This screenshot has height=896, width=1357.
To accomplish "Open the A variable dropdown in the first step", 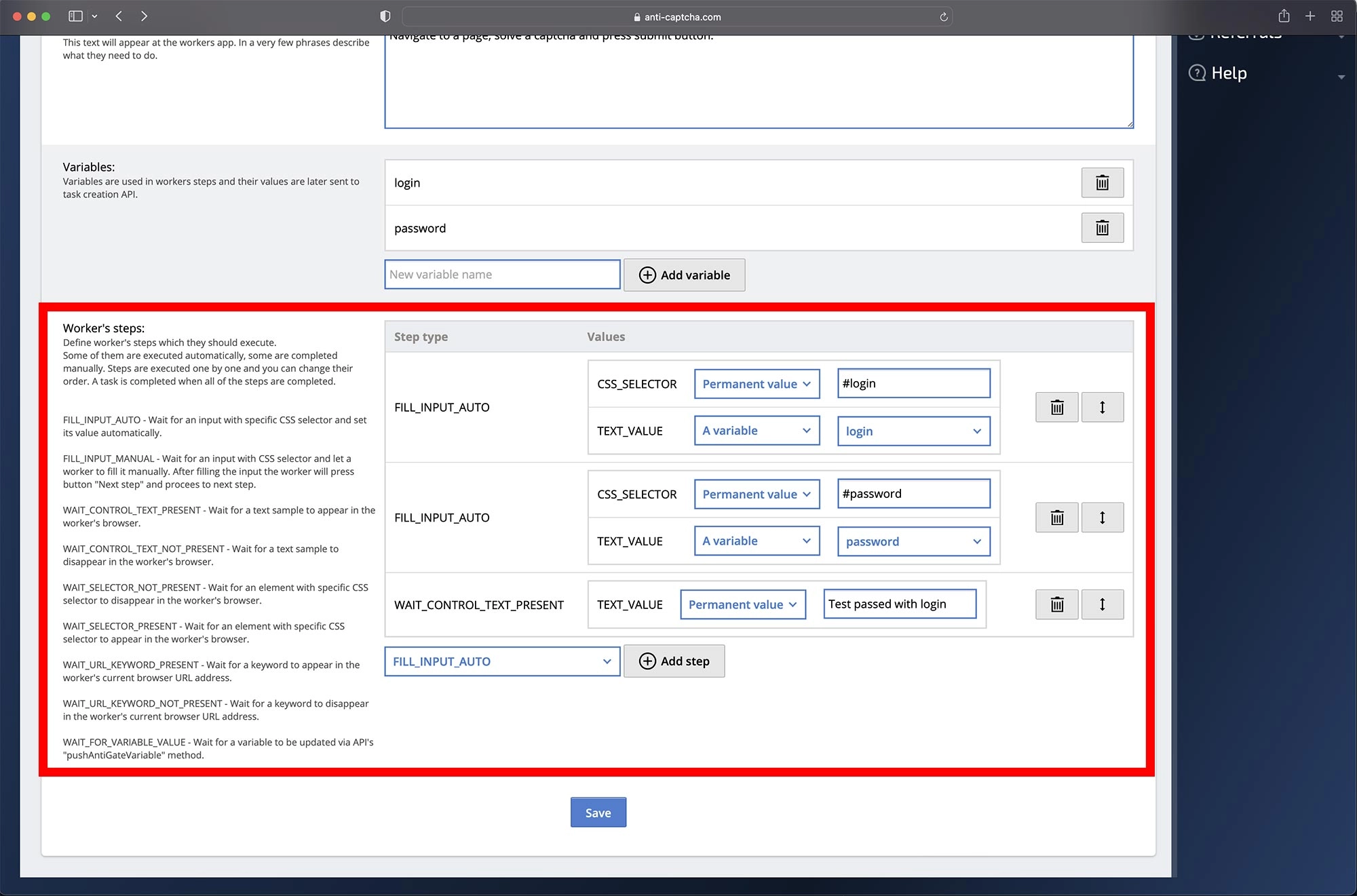I will 757,431.
